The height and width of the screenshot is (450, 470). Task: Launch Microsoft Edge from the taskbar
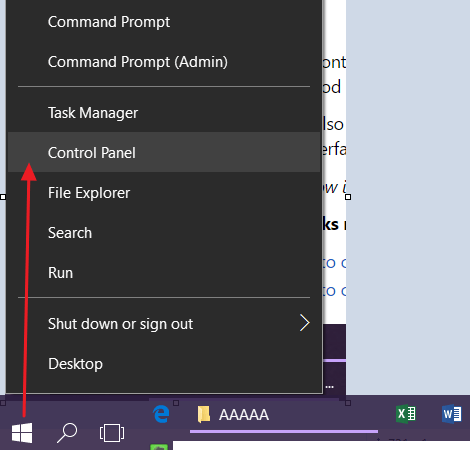(161, 414)
